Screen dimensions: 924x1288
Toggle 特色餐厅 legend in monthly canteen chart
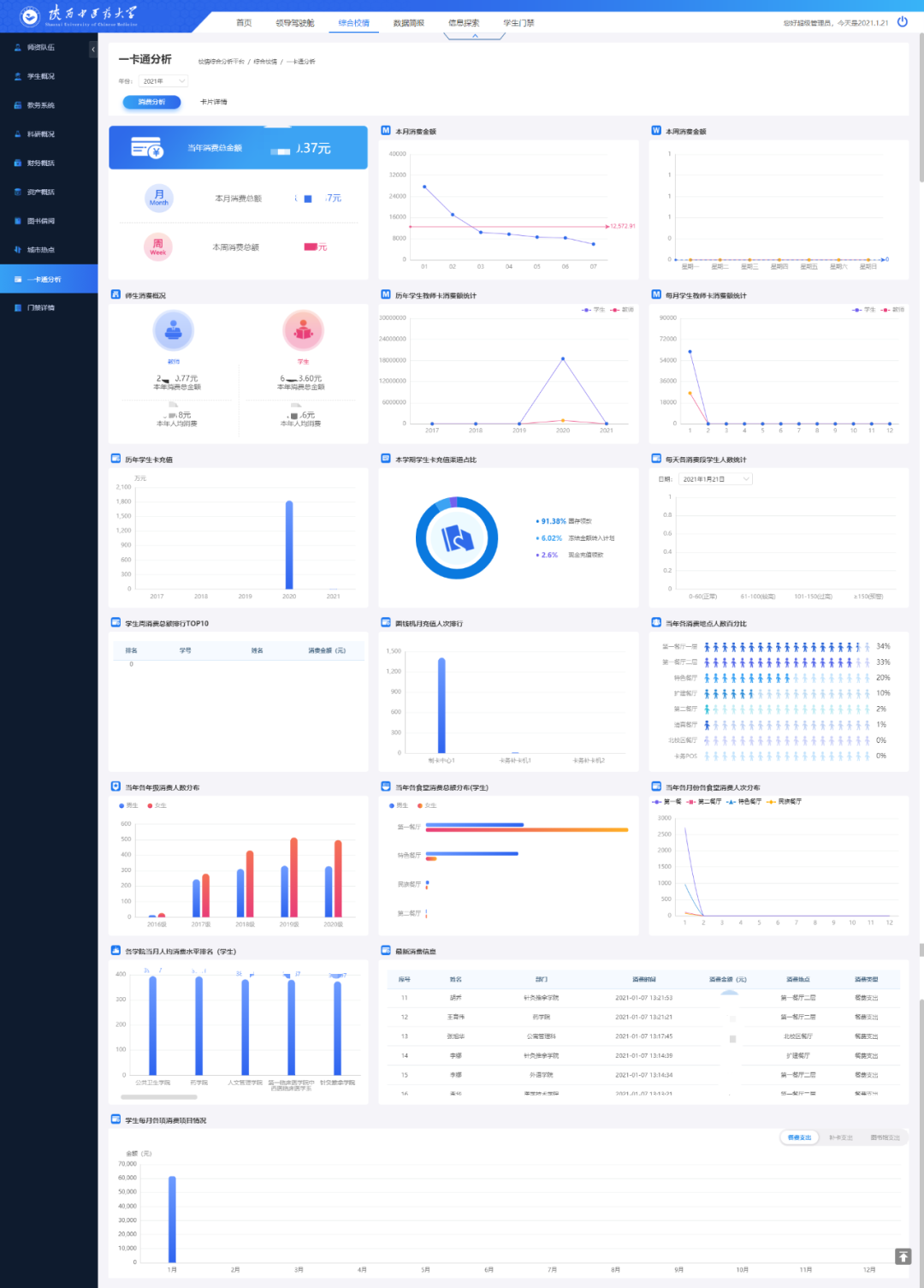[x=744, y=802]
